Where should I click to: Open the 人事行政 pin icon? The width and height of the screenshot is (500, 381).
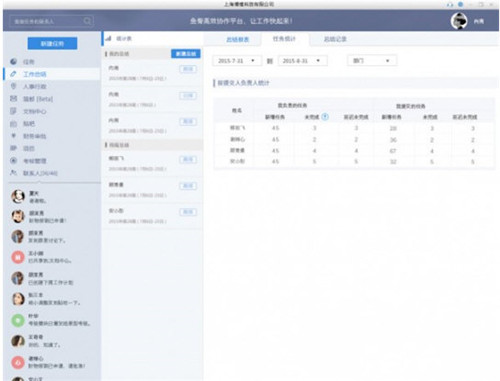(x=13, y=86)
